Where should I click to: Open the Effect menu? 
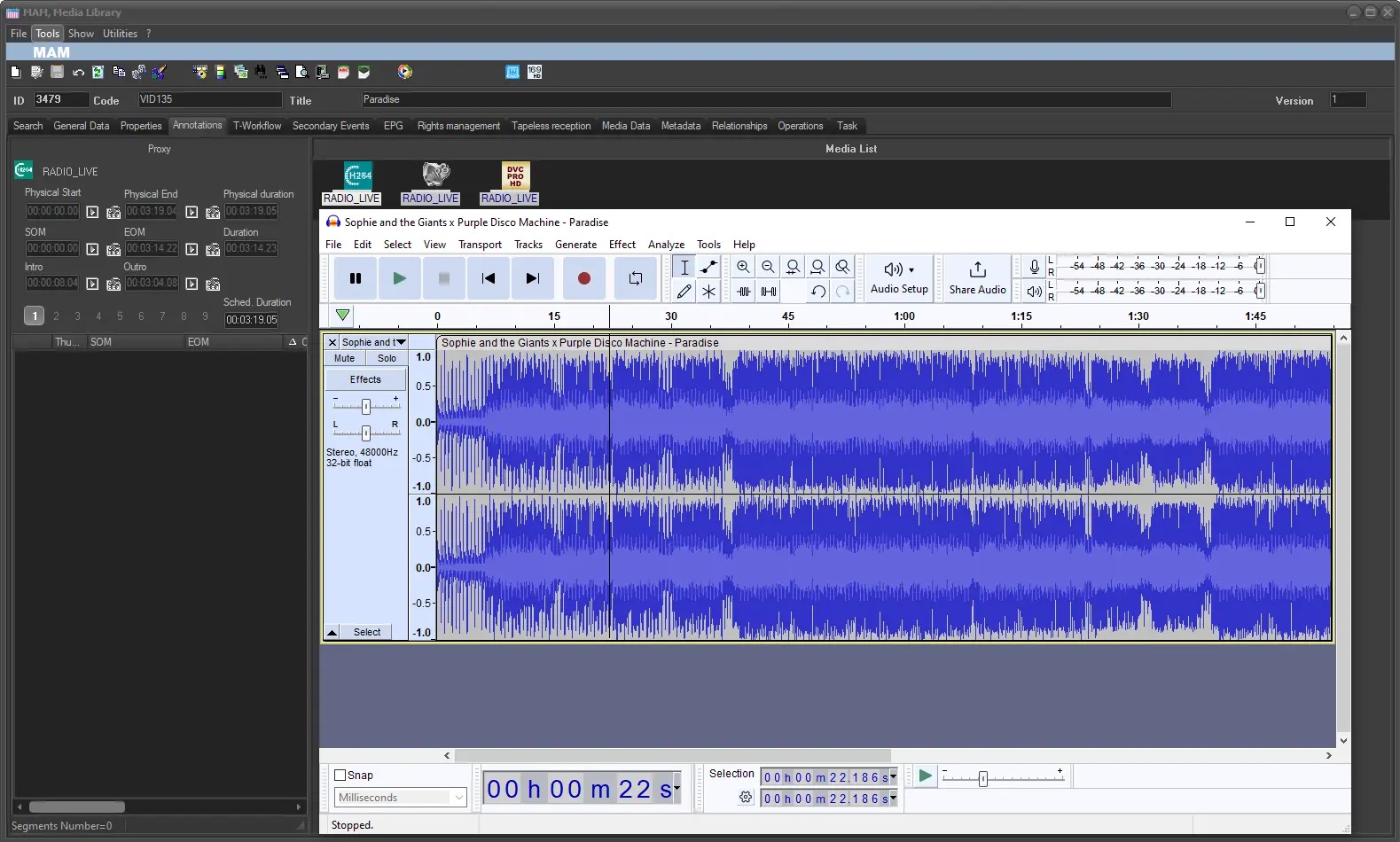pyautogui.click(x=622, y=245)
